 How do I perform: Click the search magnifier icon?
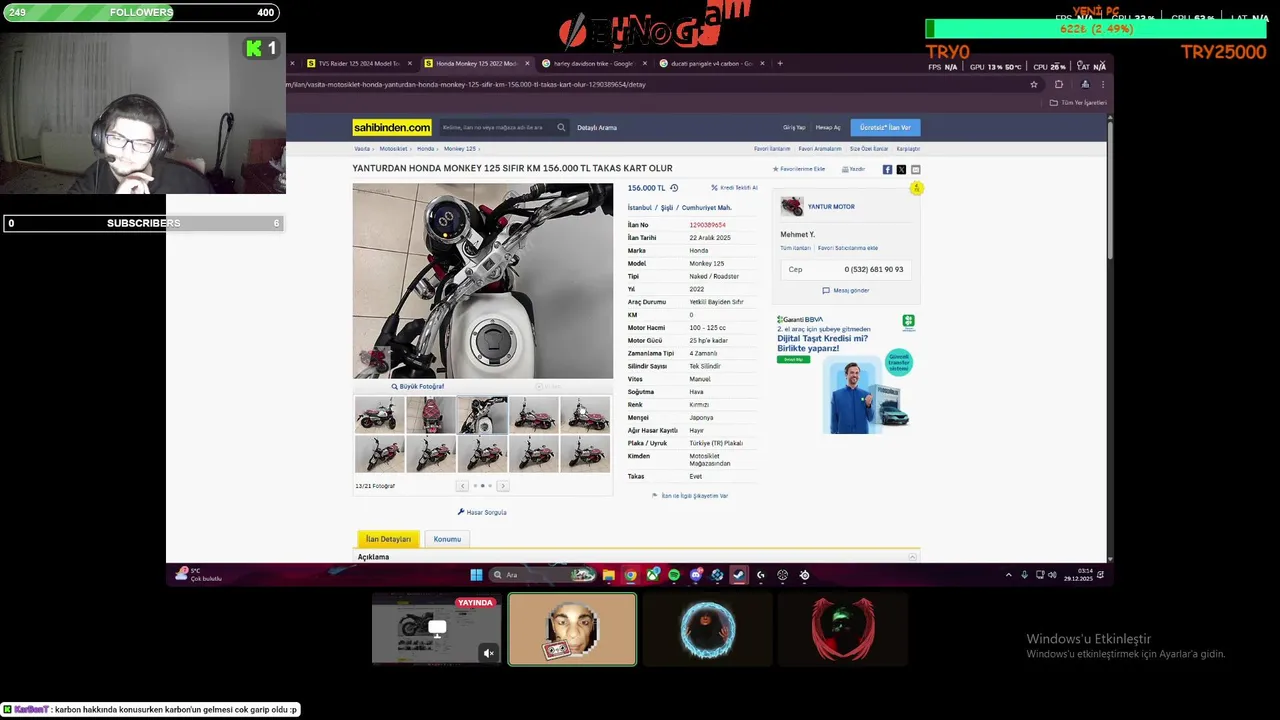(561, 127)
